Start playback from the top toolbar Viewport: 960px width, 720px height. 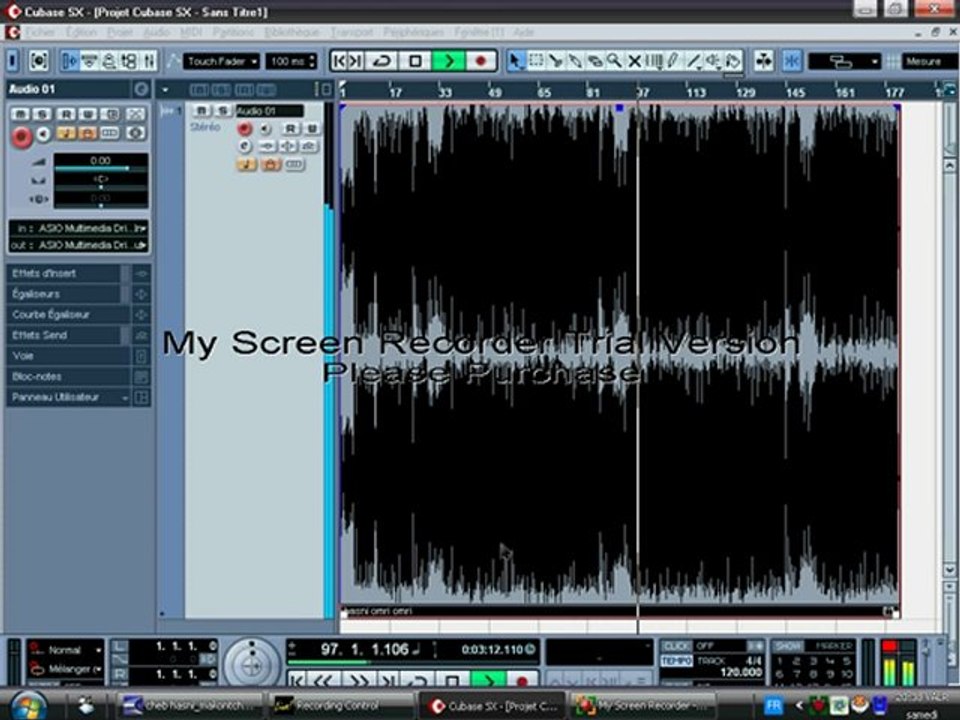click(448, 61)
